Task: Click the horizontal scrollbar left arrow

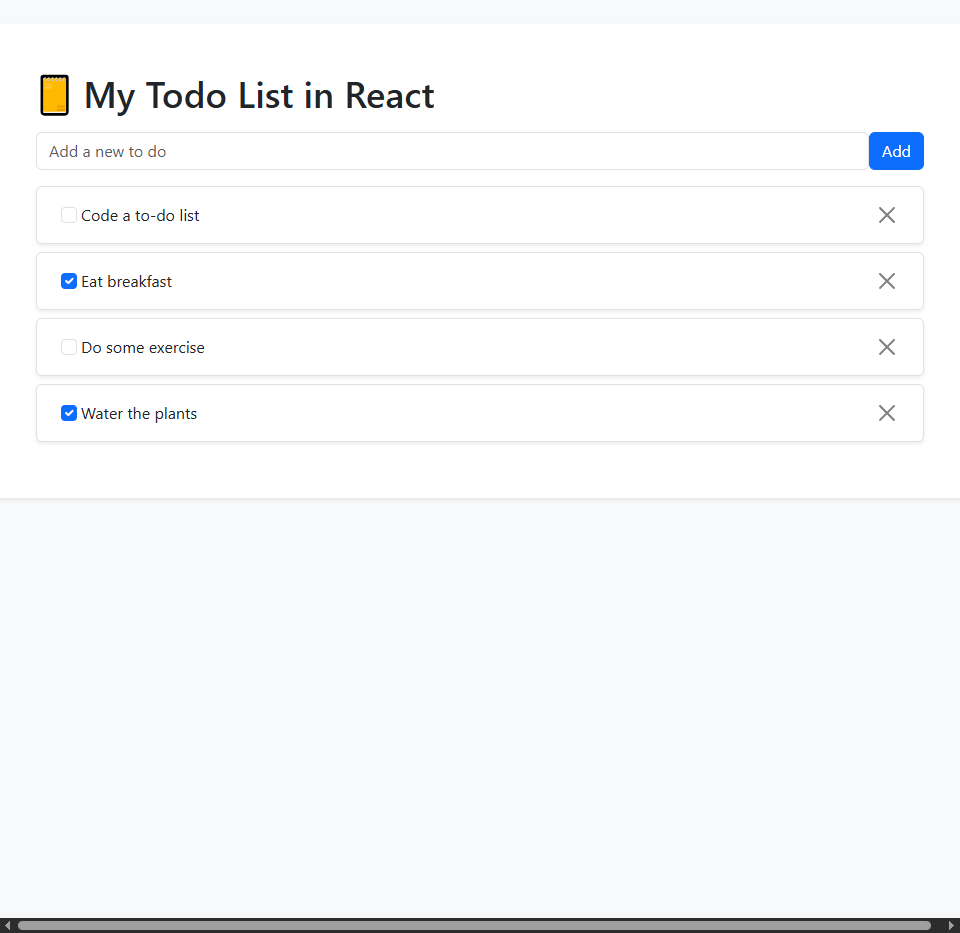Action: [6, 926]
